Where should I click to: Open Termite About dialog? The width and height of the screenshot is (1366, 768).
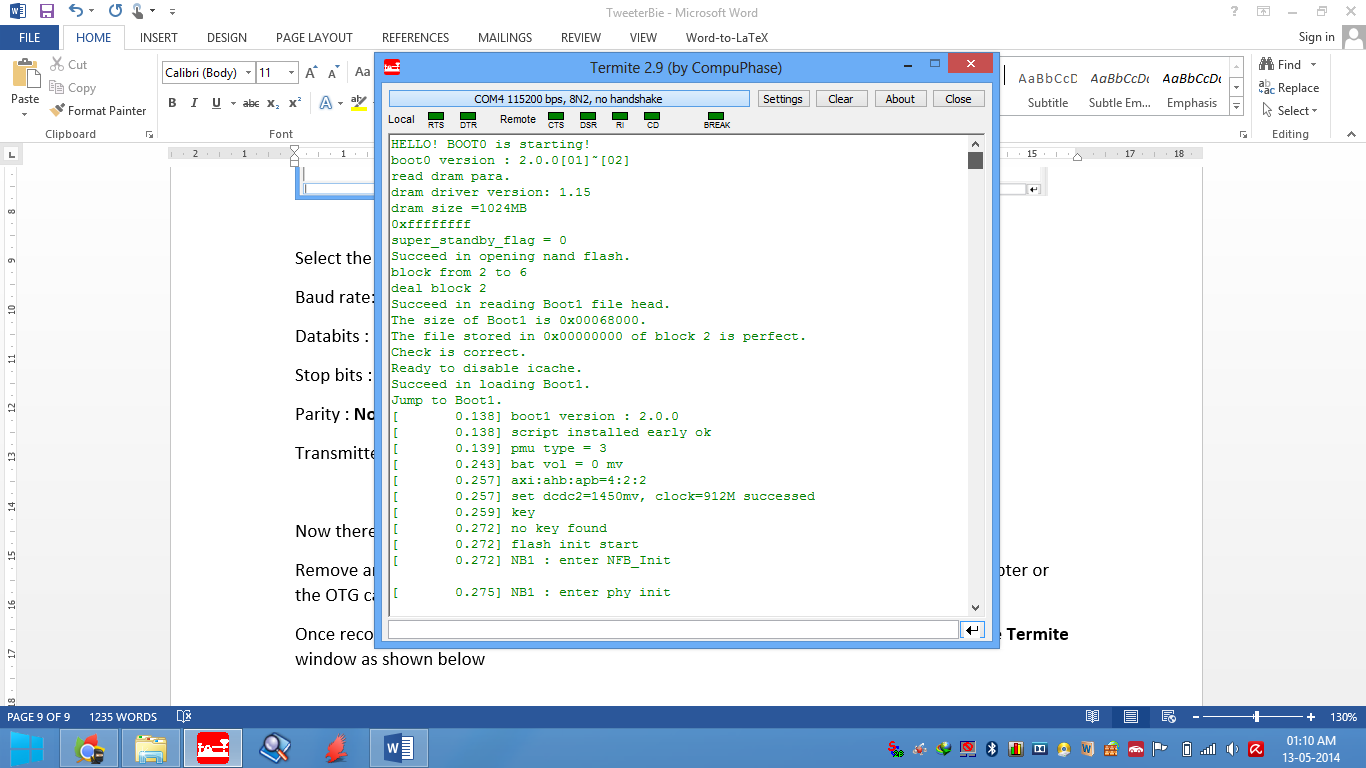(x=900, y=99)
